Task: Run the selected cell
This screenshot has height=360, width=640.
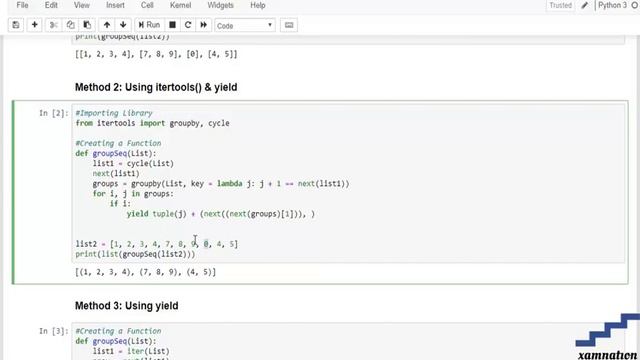Action: tap(149, 25)
